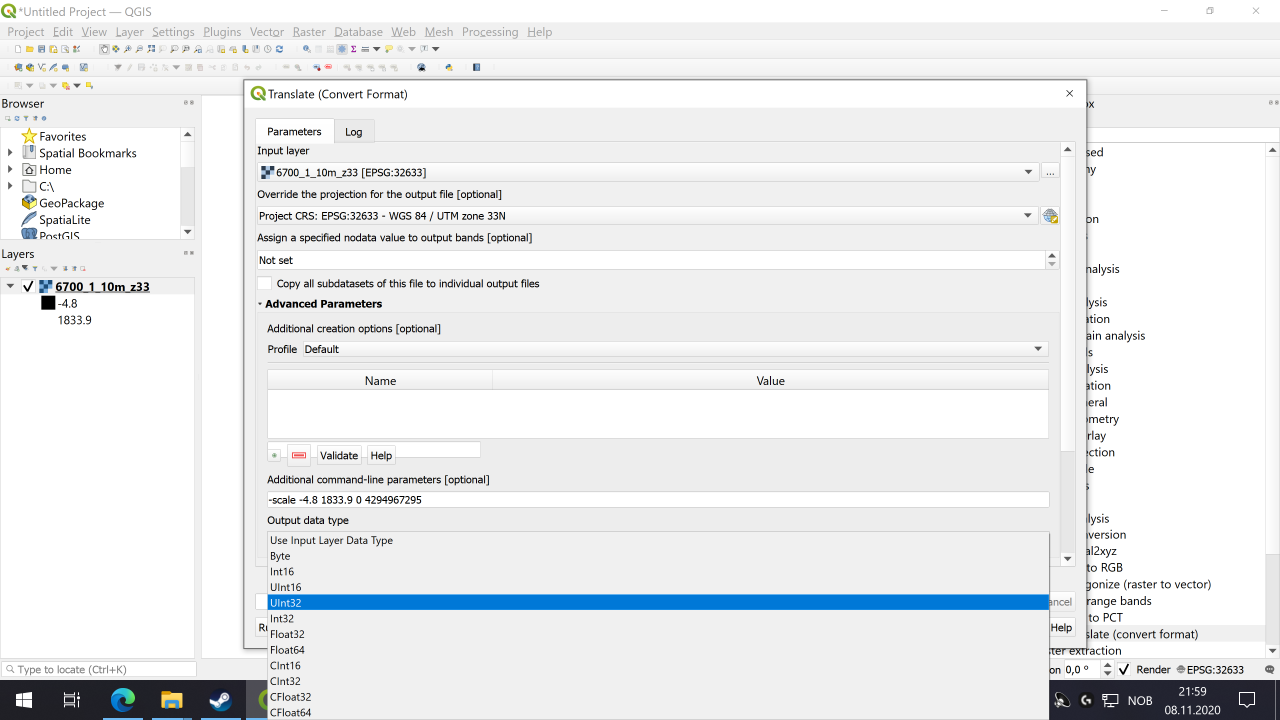Viewport: 1280px width, 720px height.
Task: Click the Open Project folder icon
Action: coord(30,49)
